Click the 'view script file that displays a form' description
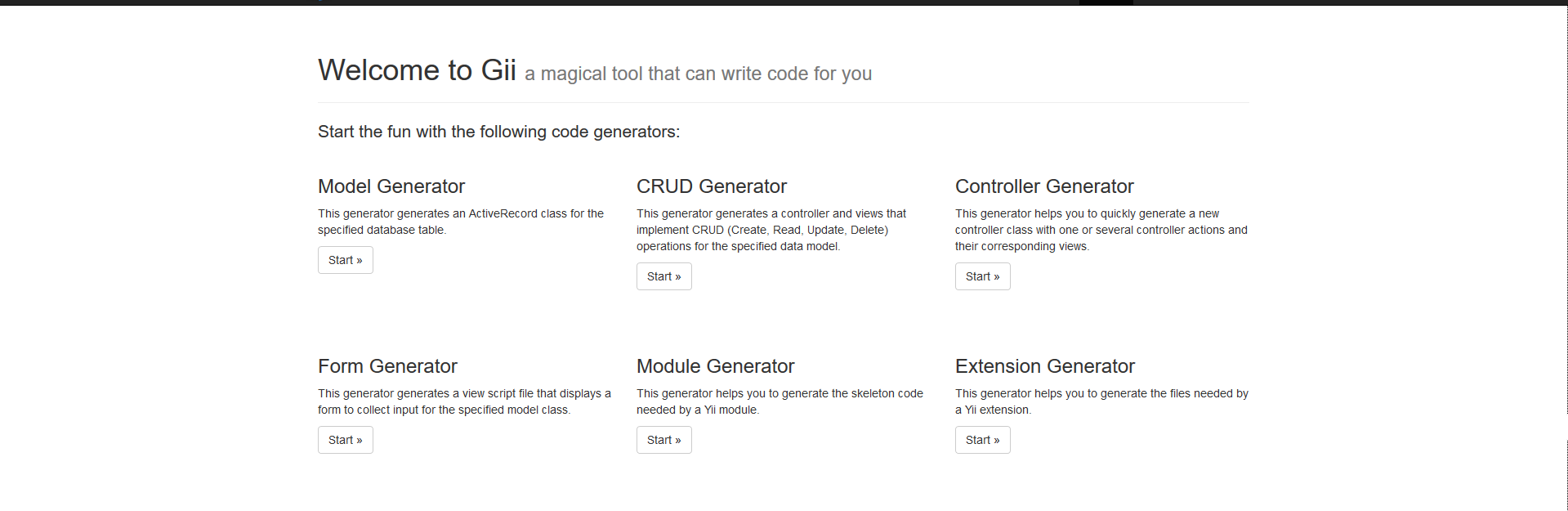This screenshot has height=511, width=1568. tap(464, 401)
